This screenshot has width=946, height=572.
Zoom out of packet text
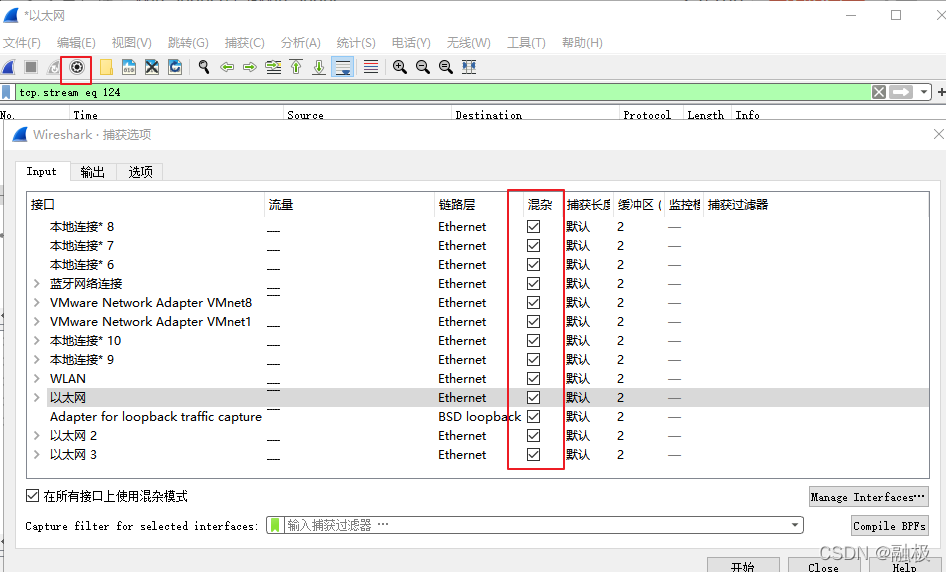point(423,67)
